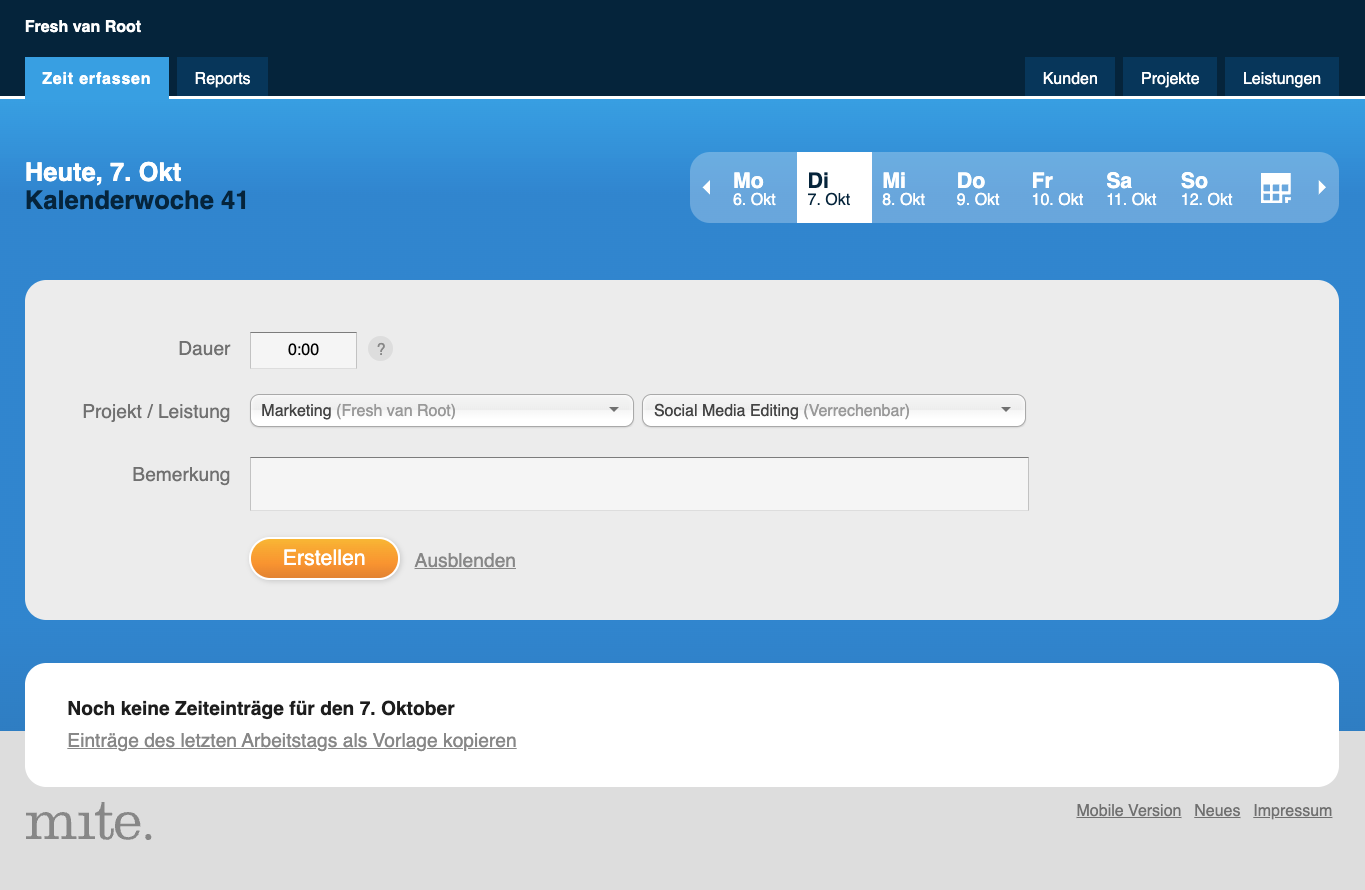
Task: Click the mite. logo in footer
Action: [89, 821]
